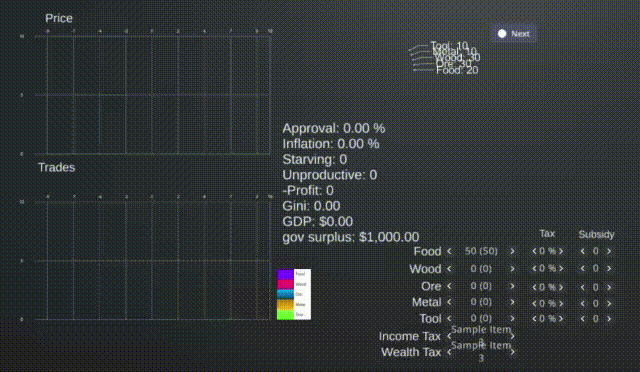Select next Wealth Tax option
The width and height of the screenshot is (640, 372).
pos(512,352)
